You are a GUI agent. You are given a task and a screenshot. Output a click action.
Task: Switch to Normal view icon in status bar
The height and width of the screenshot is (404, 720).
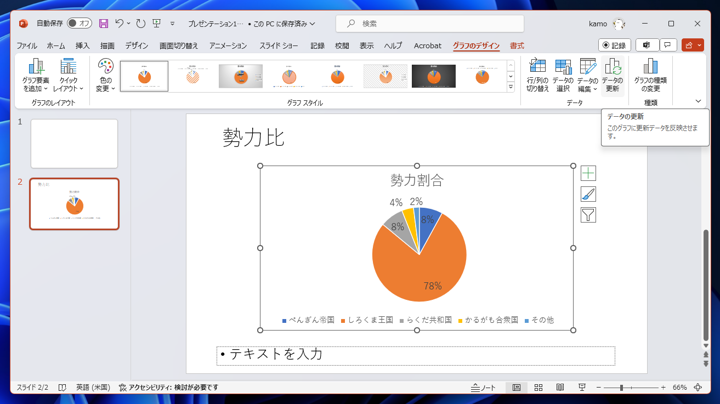point(517,387)
